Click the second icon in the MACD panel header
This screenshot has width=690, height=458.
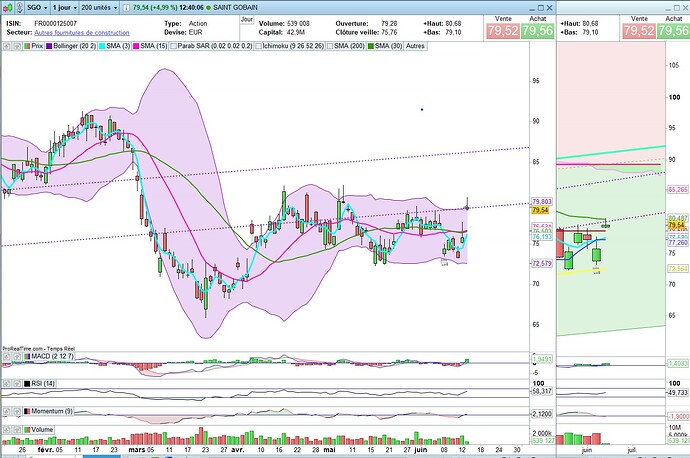17,356
